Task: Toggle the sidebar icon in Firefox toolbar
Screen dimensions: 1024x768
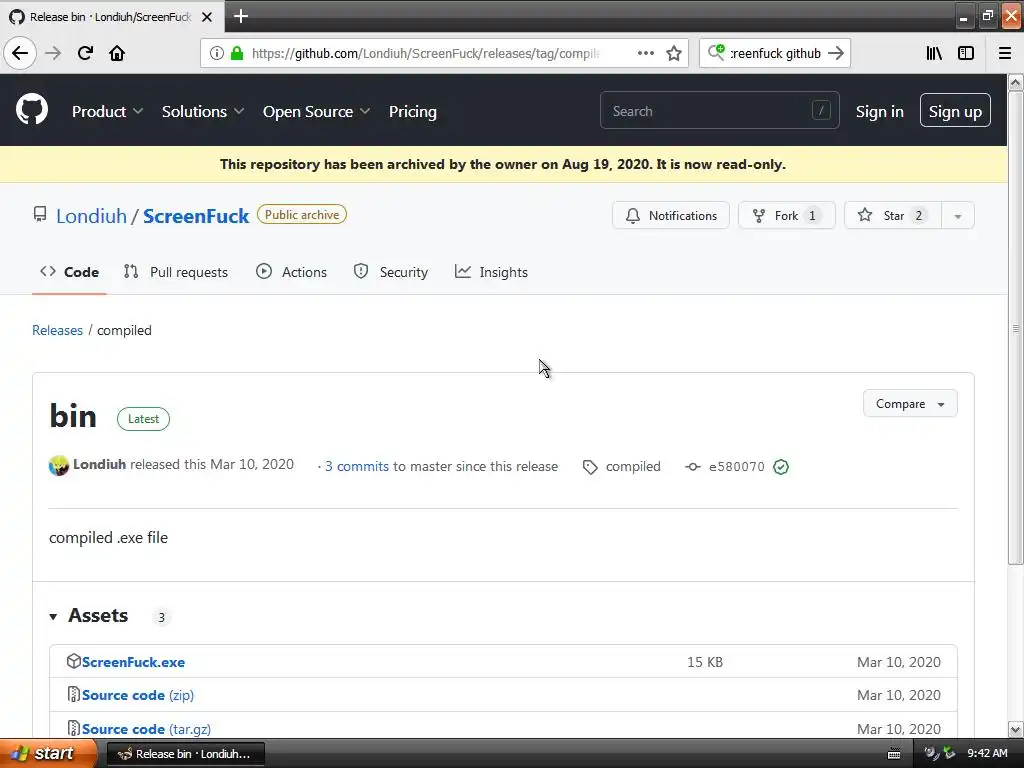Action: [x=966, y=53]
